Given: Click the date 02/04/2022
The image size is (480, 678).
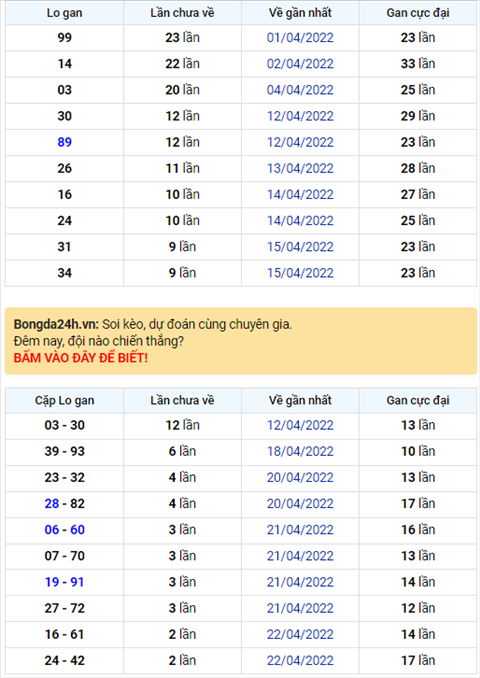Looking at the screenshot, I should [x=300, y=64].
